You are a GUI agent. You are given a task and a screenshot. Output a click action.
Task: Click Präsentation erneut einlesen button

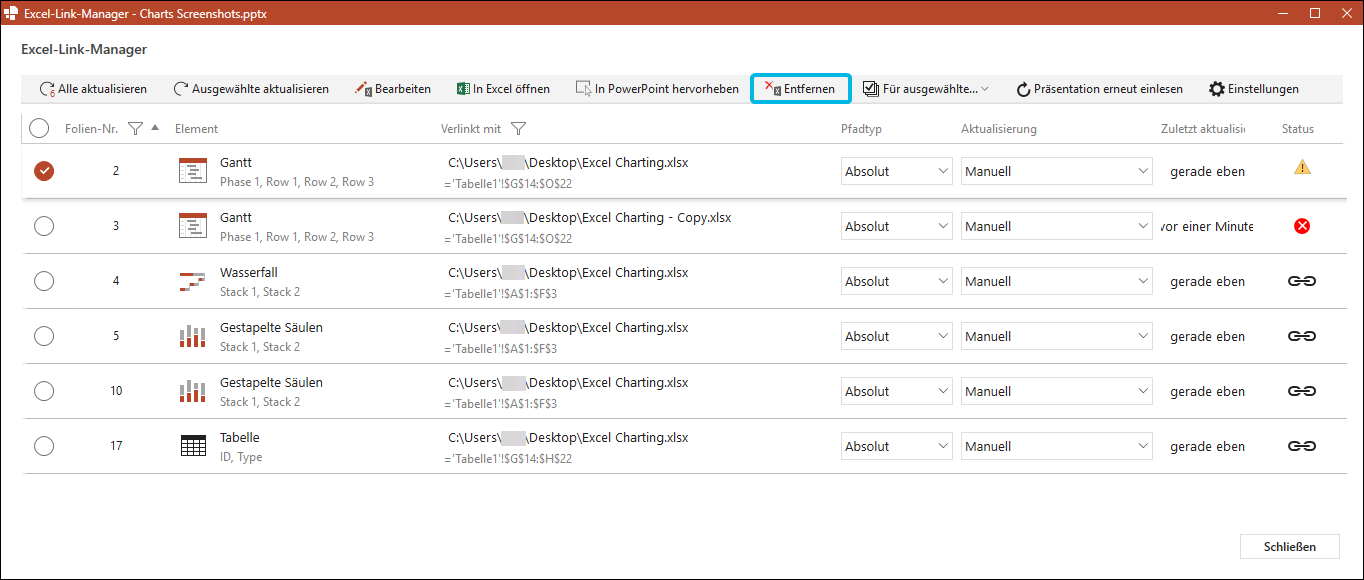(1099, 89)
